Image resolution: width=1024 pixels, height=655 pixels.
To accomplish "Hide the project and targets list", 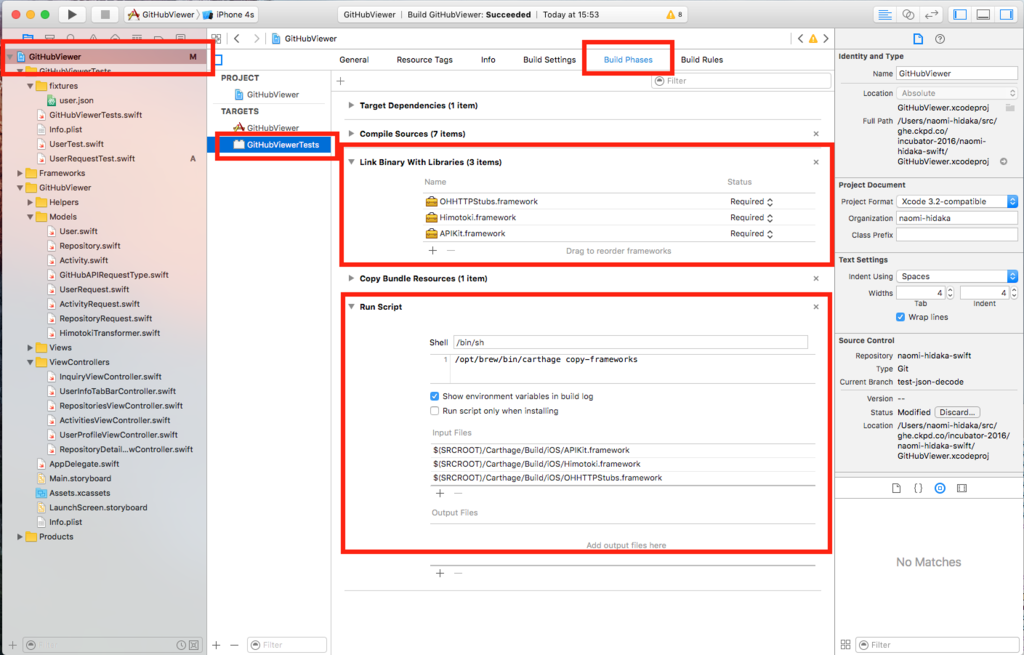I will tap(218, 60).
